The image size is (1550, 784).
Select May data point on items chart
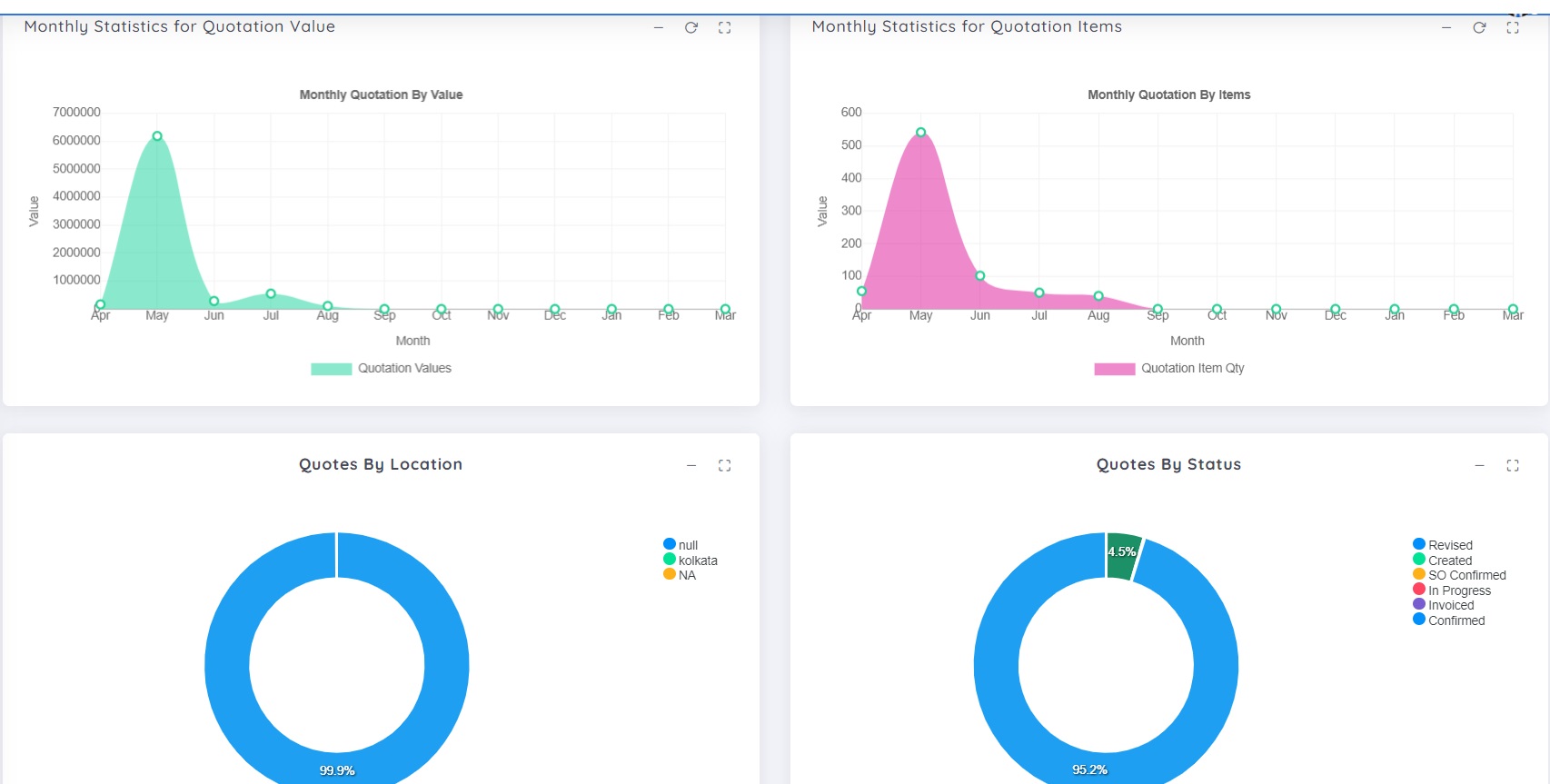click(920, 133)
